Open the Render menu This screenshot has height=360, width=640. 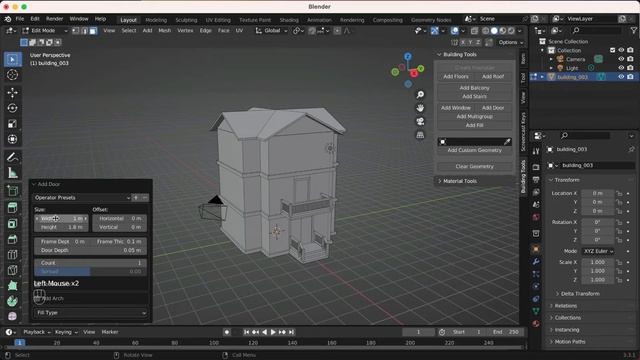coord(54,19)
